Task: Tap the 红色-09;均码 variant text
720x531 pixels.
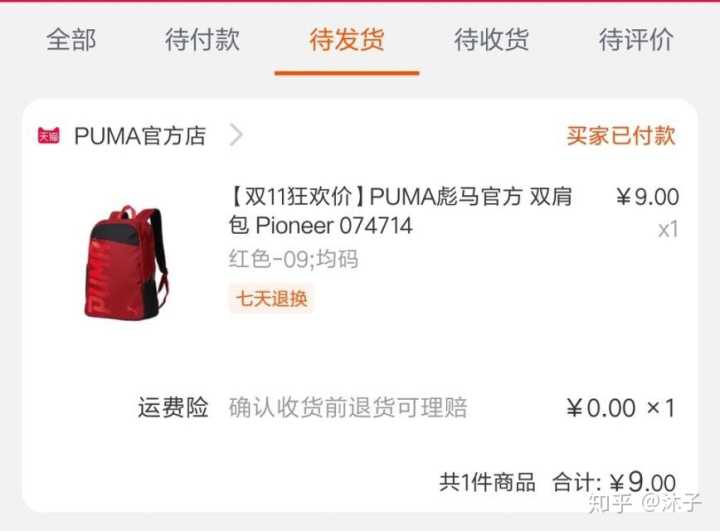Action: (293, 259)
